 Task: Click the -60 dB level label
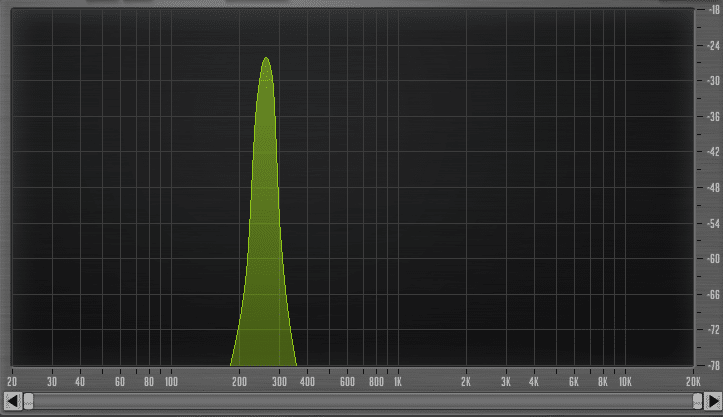713,259
